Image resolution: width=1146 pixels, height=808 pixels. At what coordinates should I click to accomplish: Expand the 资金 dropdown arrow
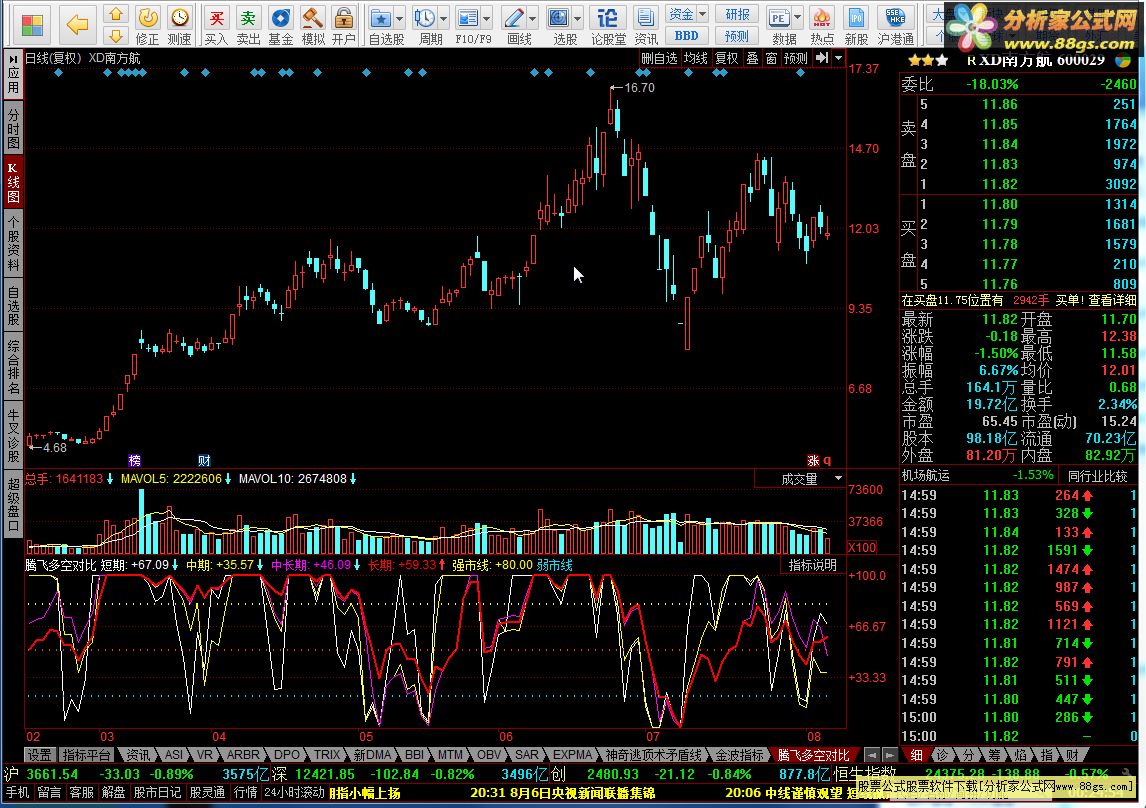702,14
